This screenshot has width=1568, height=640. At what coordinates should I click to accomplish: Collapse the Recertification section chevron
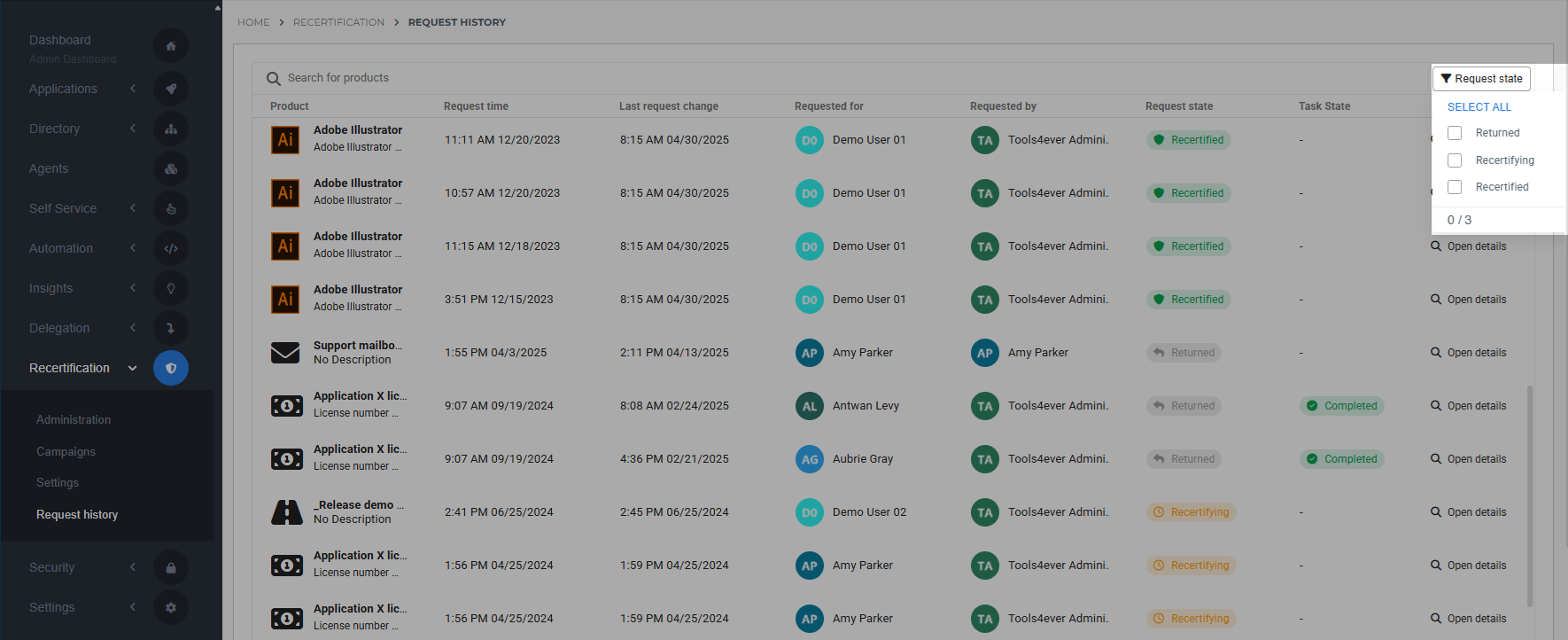[x=133, y=368]
